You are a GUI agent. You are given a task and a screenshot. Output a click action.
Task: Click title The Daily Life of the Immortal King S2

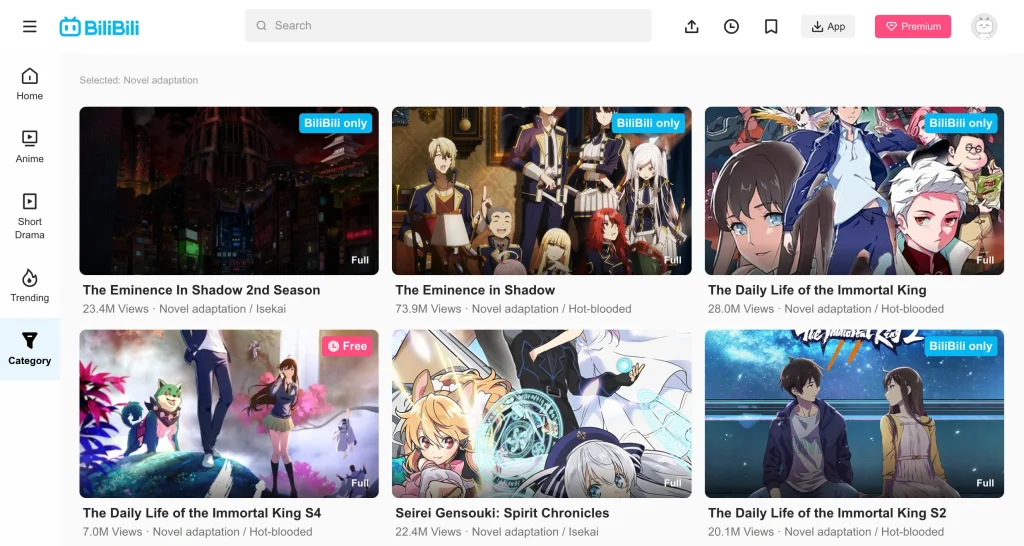click(827, 513)
